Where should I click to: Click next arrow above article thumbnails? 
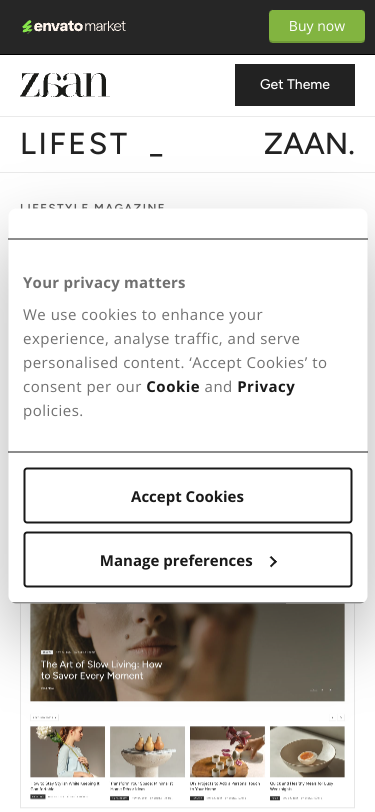341,718
